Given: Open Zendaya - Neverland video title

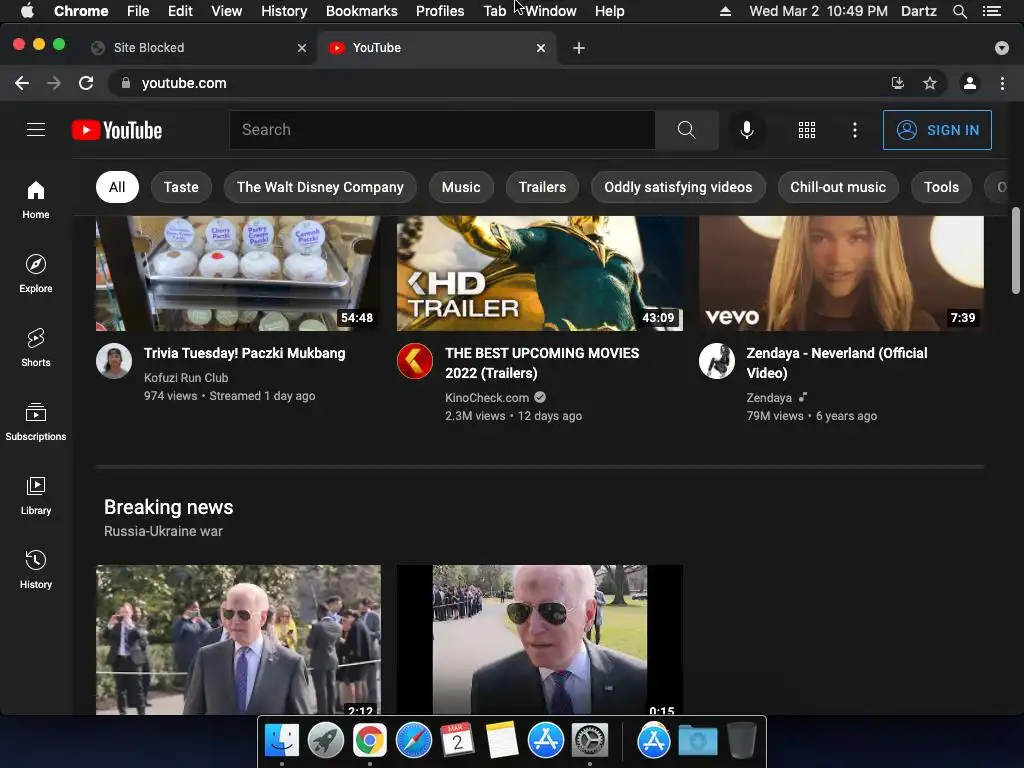Looking at the screenshot, I should tap(837, 363).
